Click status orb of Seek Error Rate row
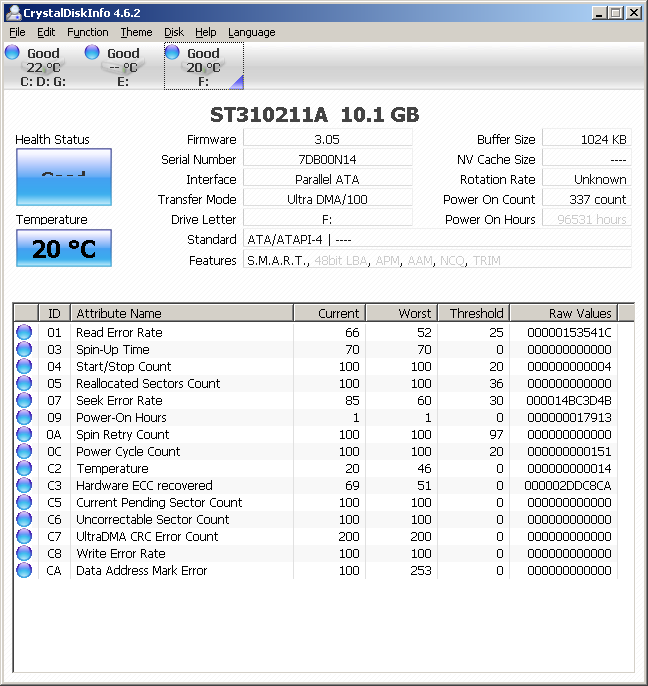This screenshot has width=648, height=686. pyautogui.click(x=24, y=400)
